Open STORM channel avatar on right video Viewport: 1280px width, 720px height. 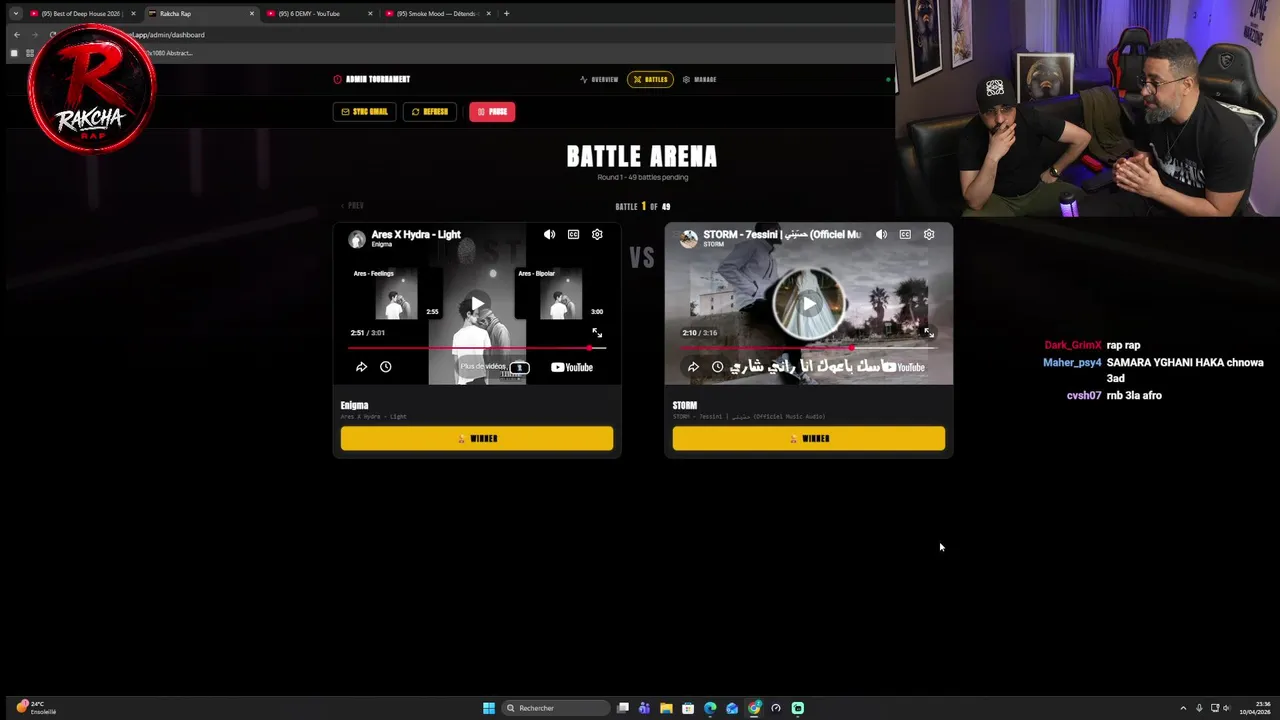pyautogui.click(x=688, y=239)
